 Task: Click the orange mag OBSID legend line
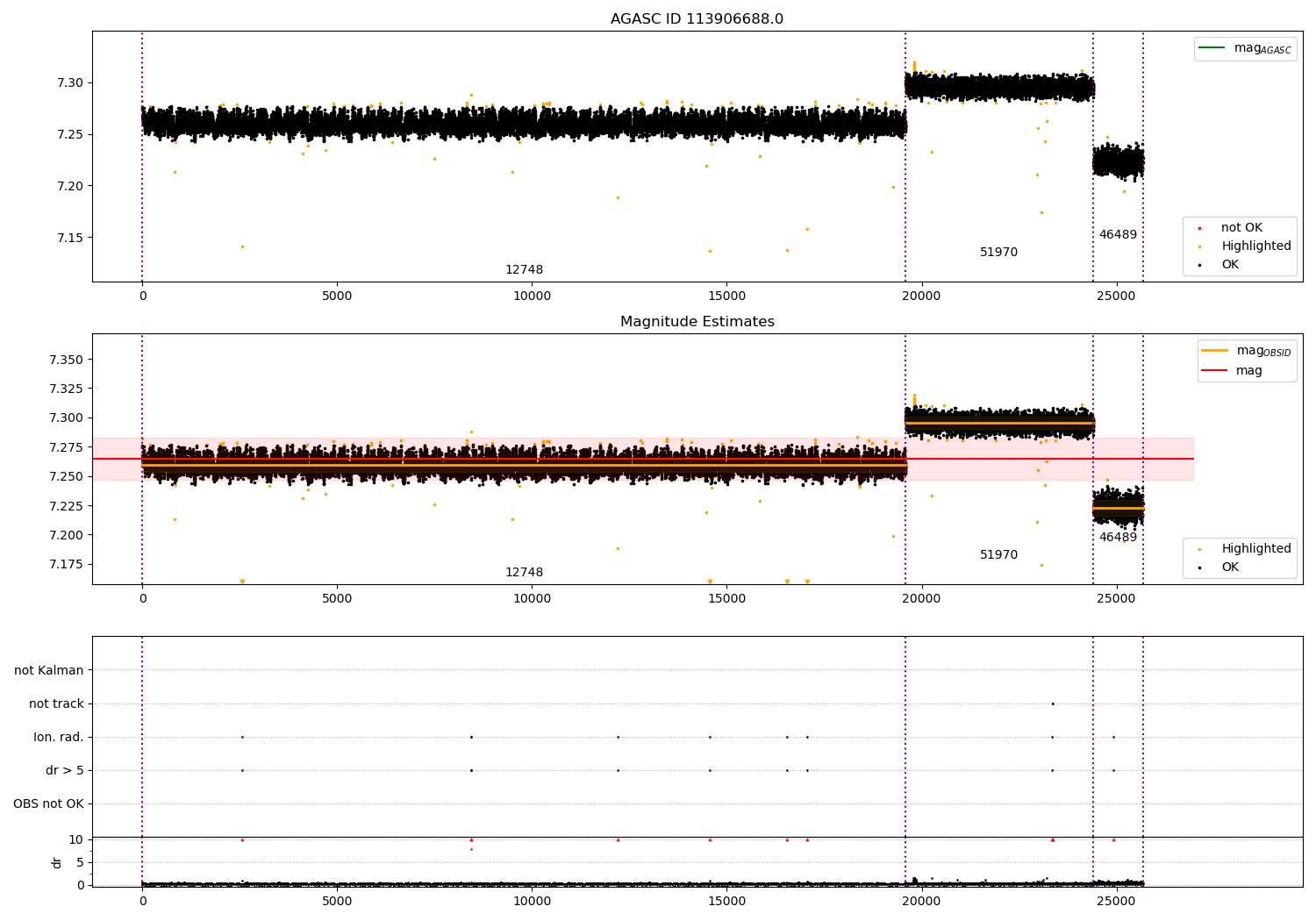tap(1215, 350)
